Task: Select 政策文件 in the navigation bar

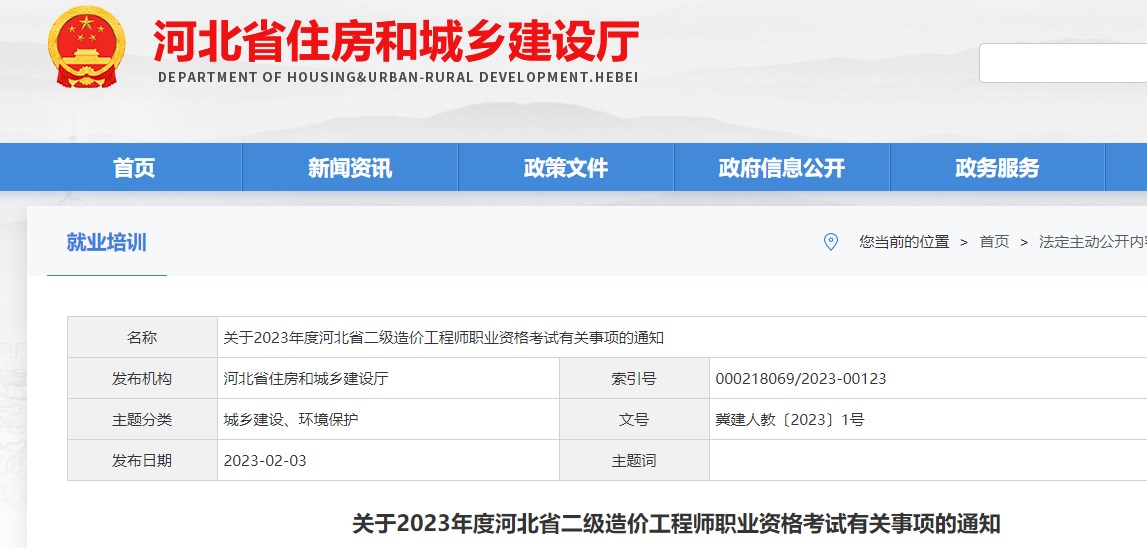Action: 566,168
